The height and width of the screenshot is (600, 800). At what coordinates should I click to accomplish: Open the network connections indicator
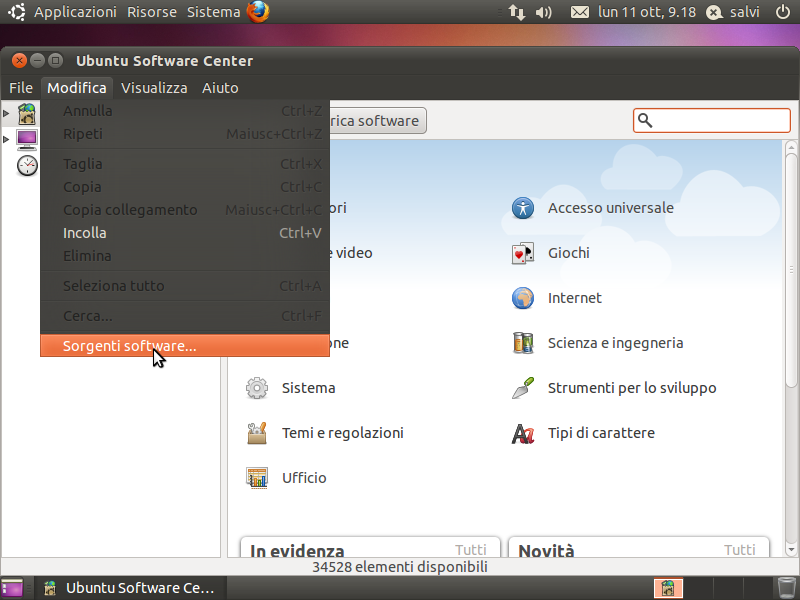tap(517, 12)
